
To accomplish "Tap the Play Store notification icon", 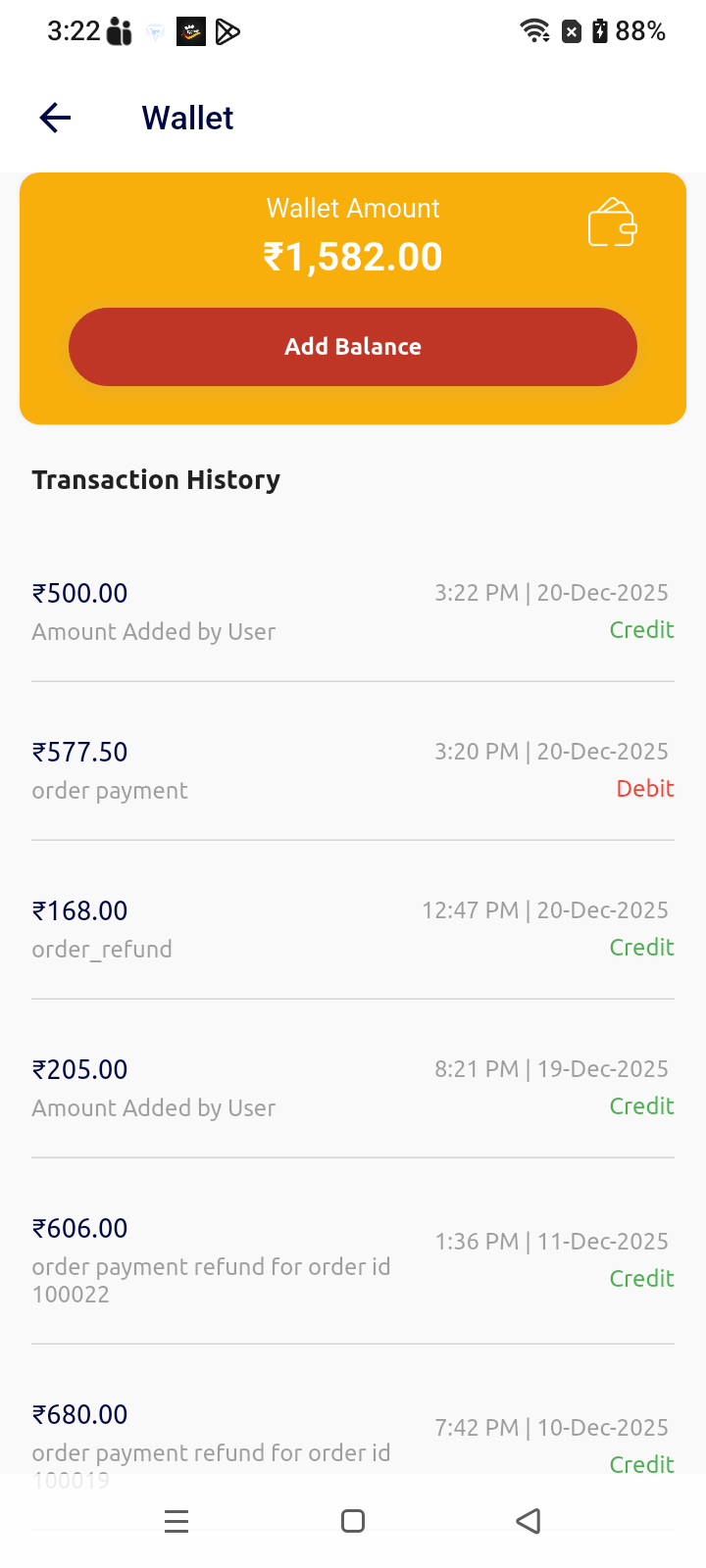I will tap(227, 32).
